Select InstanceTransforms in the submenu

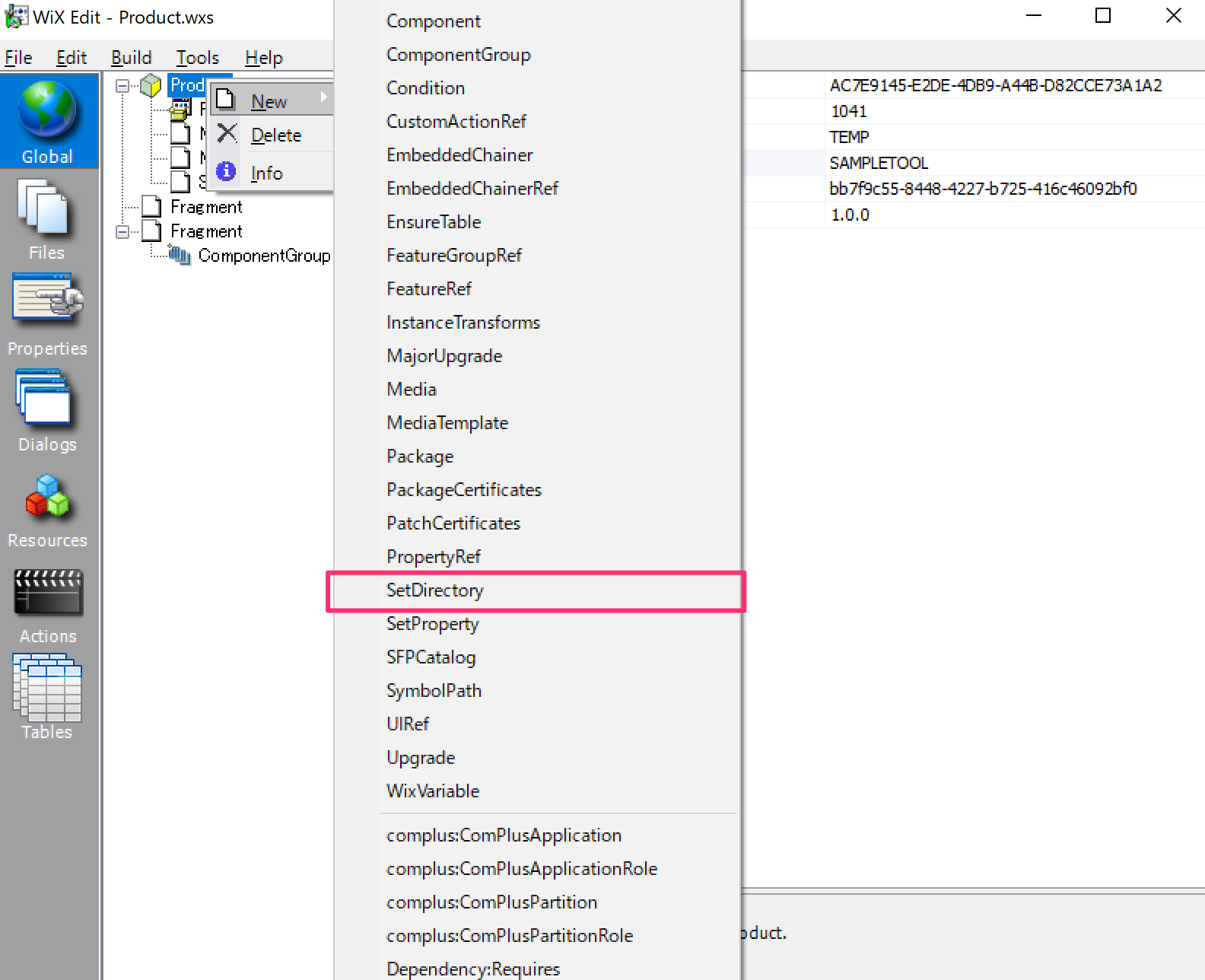(536, 323)
